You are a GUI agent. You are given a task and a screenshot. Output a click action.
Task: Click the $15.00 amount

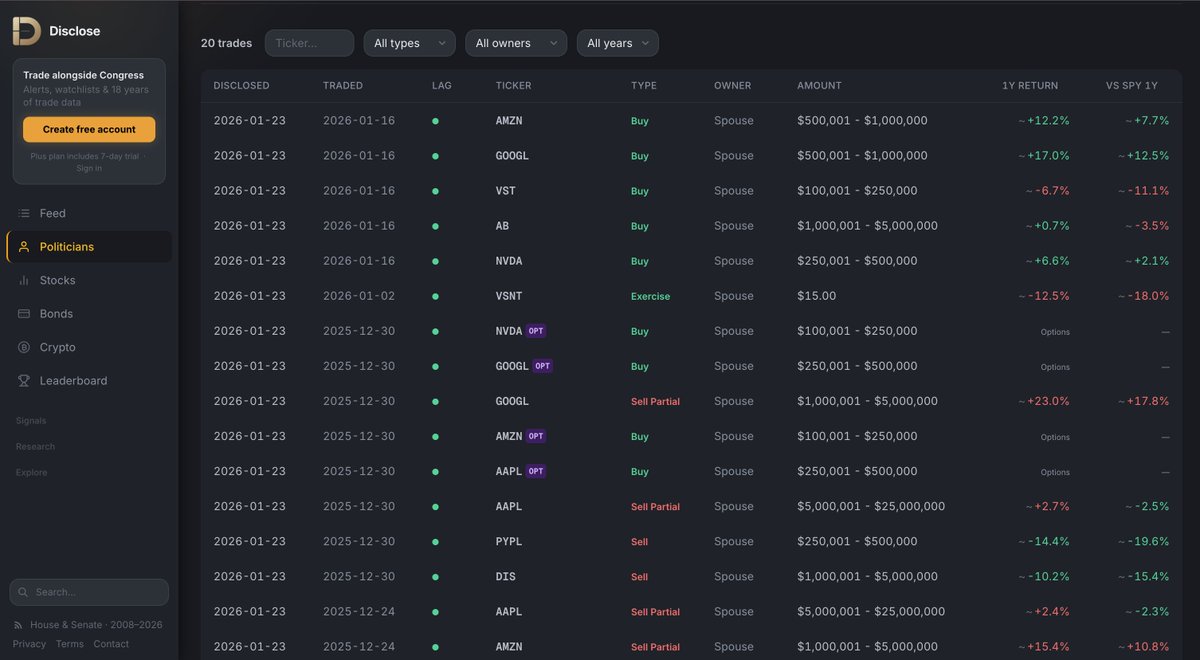coord(817,296)
